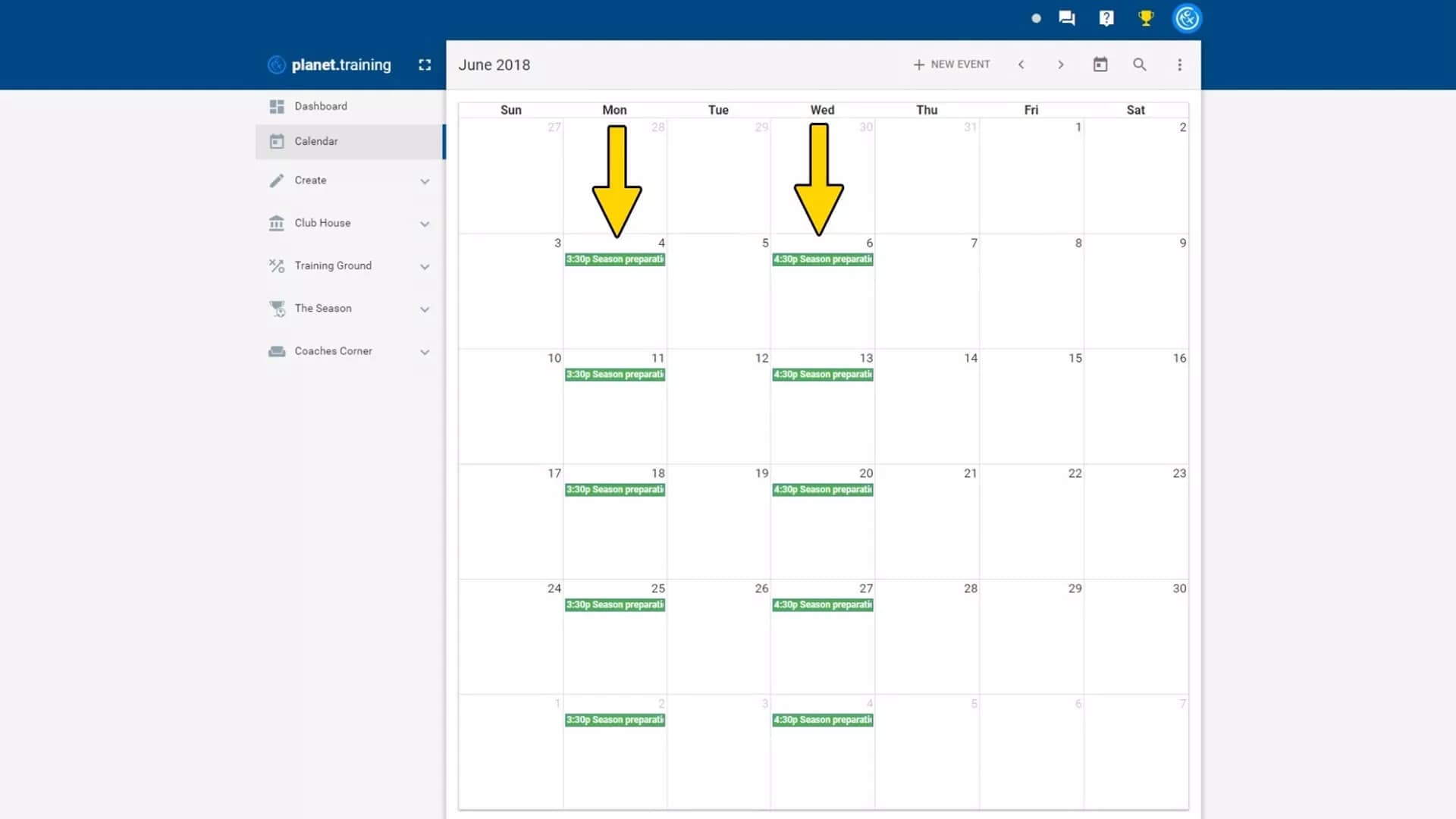Go to the previous month arrow

click(1021, 65)
